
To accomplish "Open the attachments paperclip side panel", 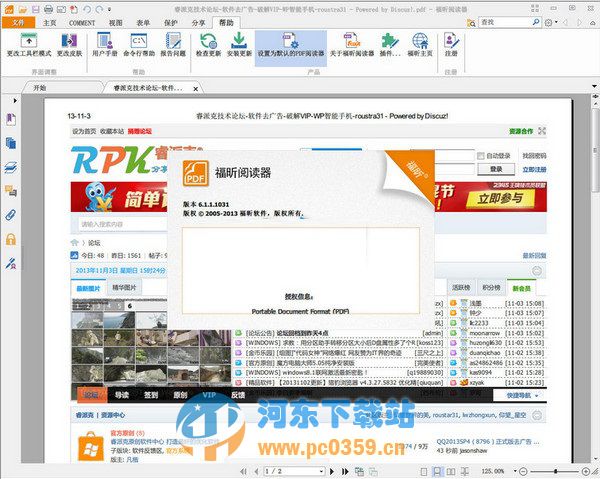I will [x=11, y=215].
